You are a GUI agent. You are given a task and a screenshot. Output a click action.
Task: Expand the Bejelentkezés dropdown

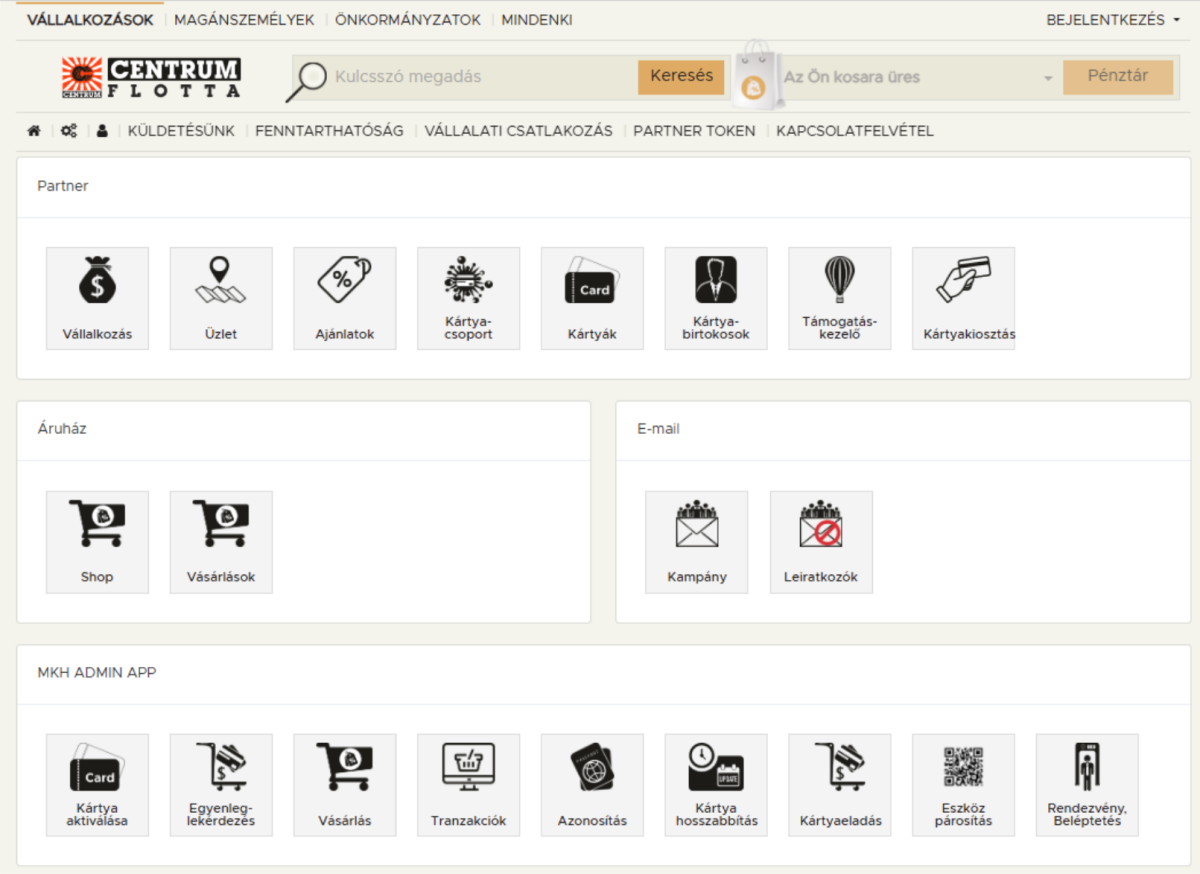point(1112,20)
